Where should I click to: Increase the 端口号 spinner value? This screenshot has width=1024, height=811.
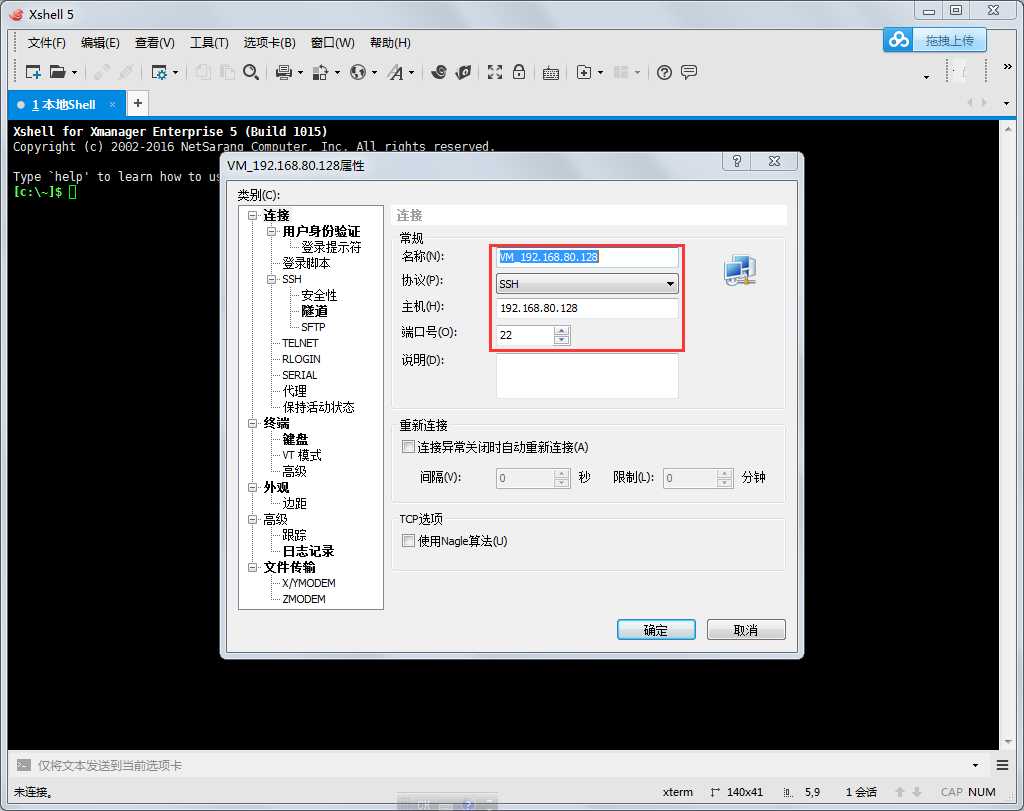562,330
